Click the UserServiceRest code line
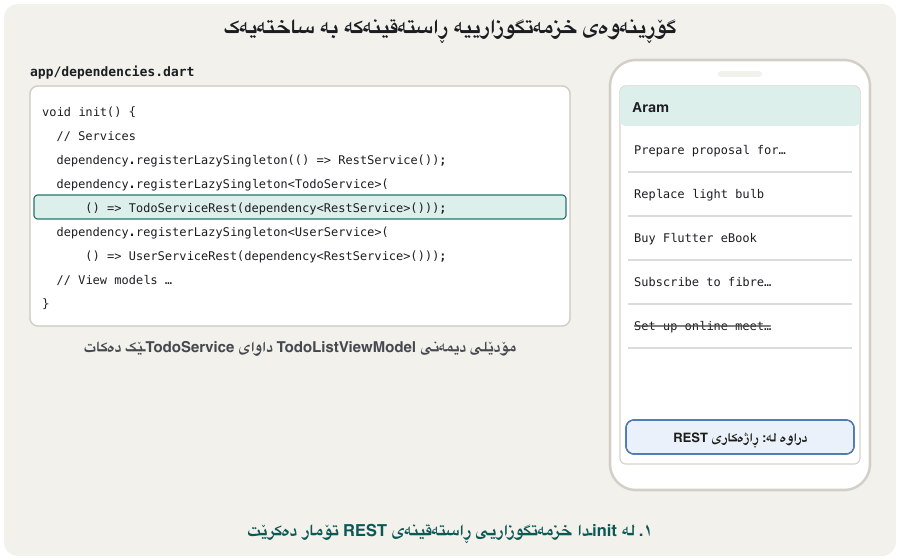900x560 pixels. click(x=265, y=256)
